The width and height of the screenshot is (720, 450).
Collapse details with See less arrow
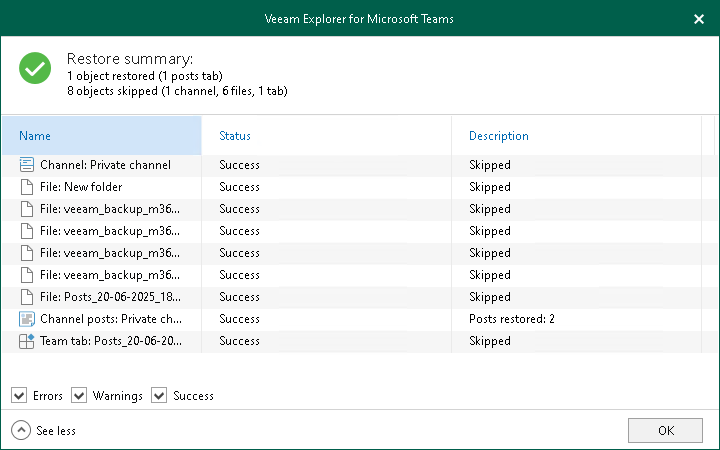click(x=20, y=431)
